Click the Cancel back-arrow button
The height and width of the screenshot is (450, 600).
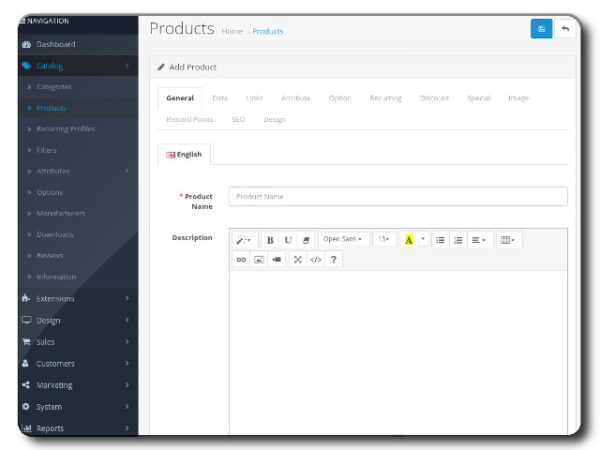tap(565, 29)
